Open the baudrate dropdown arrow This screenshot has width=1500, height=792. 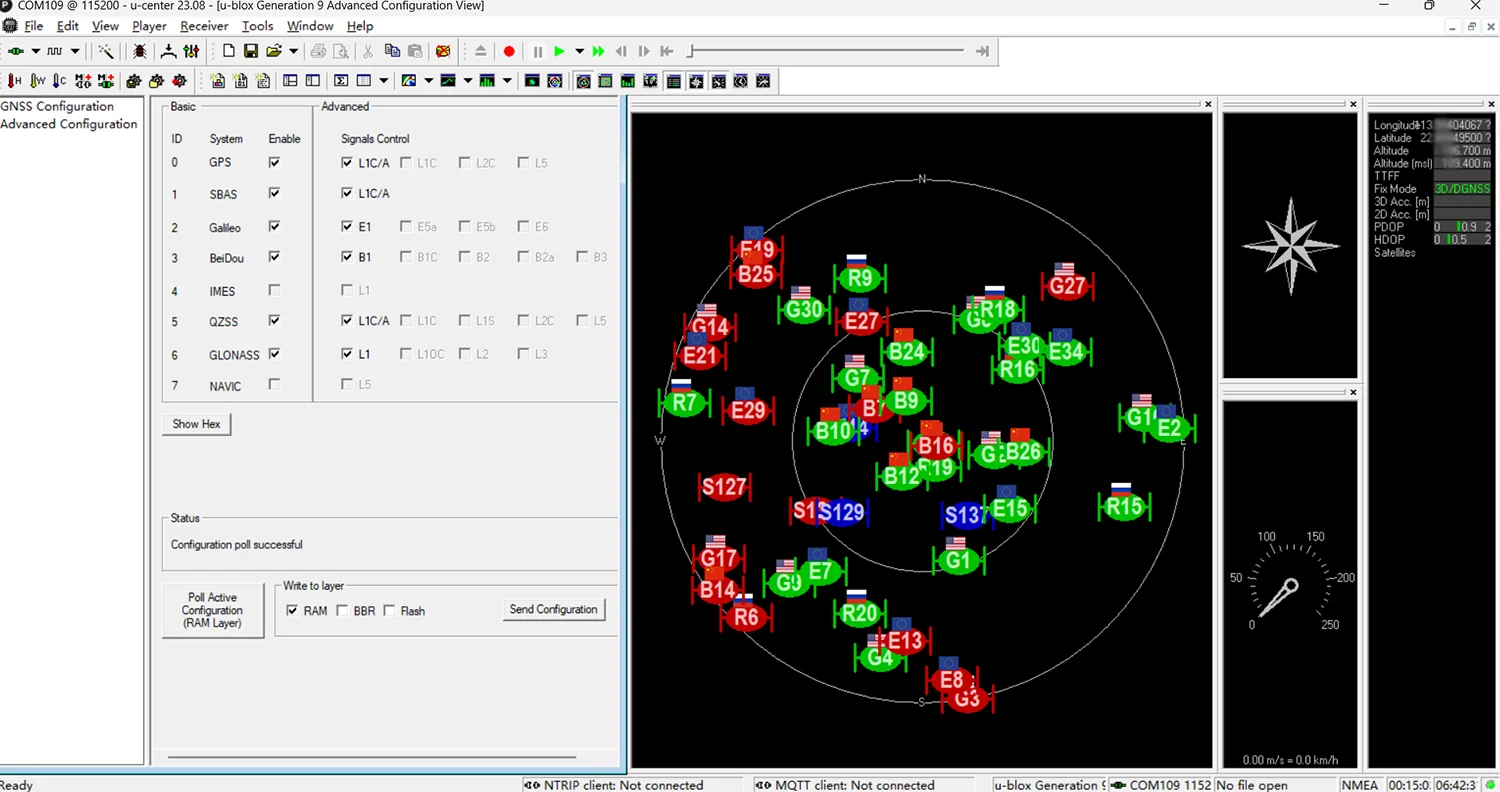click(75, 51)
